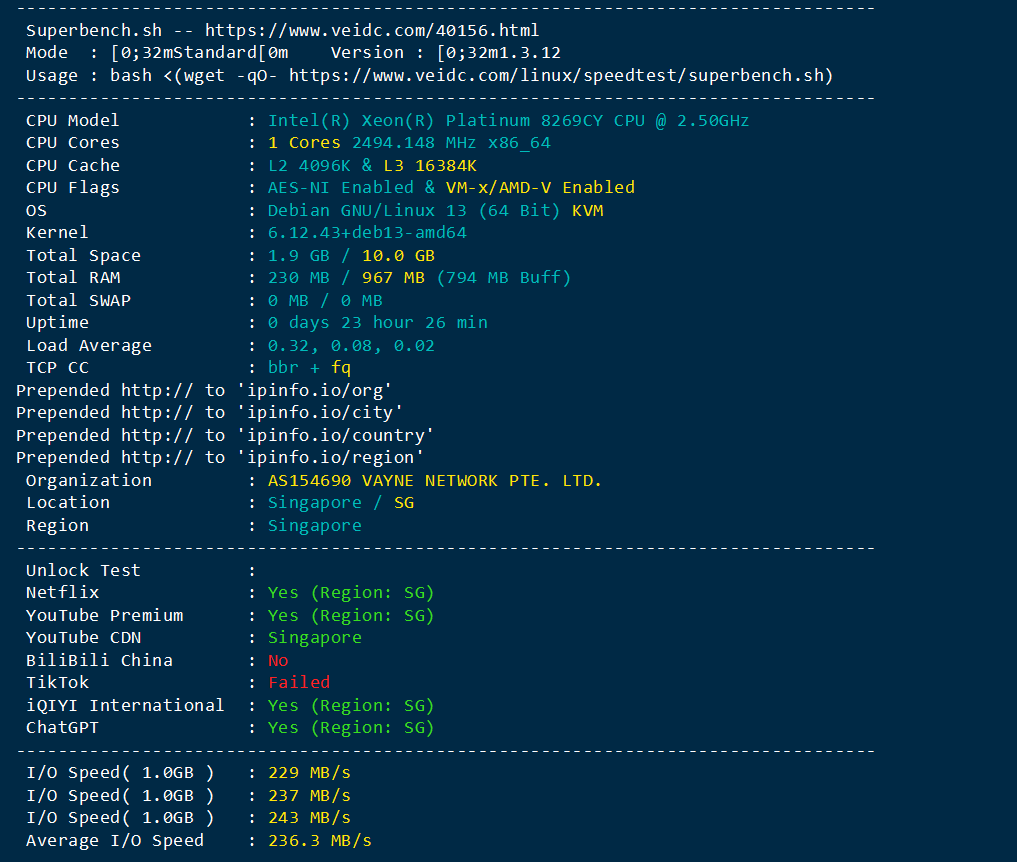1017x862 pixels.
Task: Click the YouTube CDN 'Singapore' result
Action: pyautogui.click(x=315, y=638)
